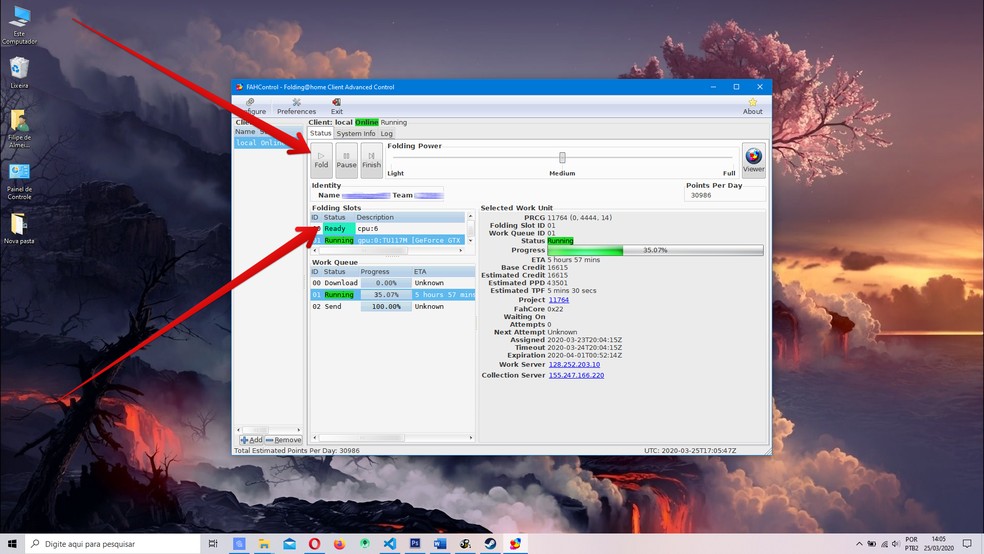Remove the selected client

point(284,440)
